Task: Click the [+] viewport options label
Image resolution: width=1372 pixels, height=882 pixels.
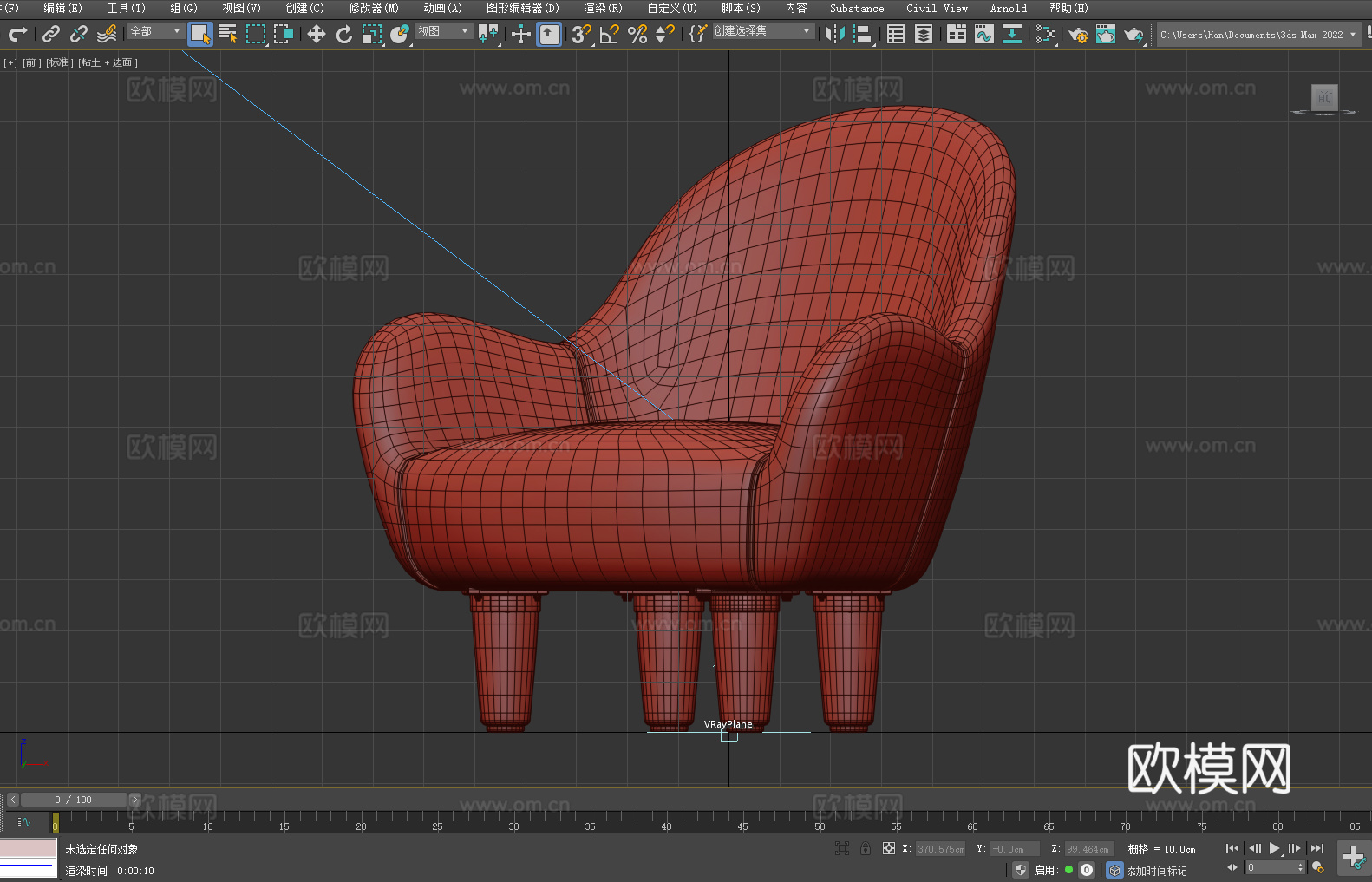Action: pyautogui.click(x=10, y=62)
